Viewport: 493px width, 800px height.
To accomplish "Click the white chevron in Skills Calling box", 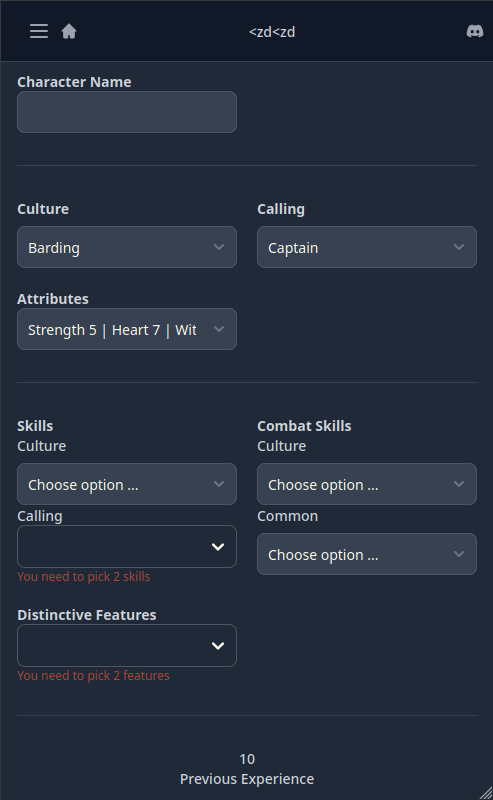I will (x=218, y=547).
